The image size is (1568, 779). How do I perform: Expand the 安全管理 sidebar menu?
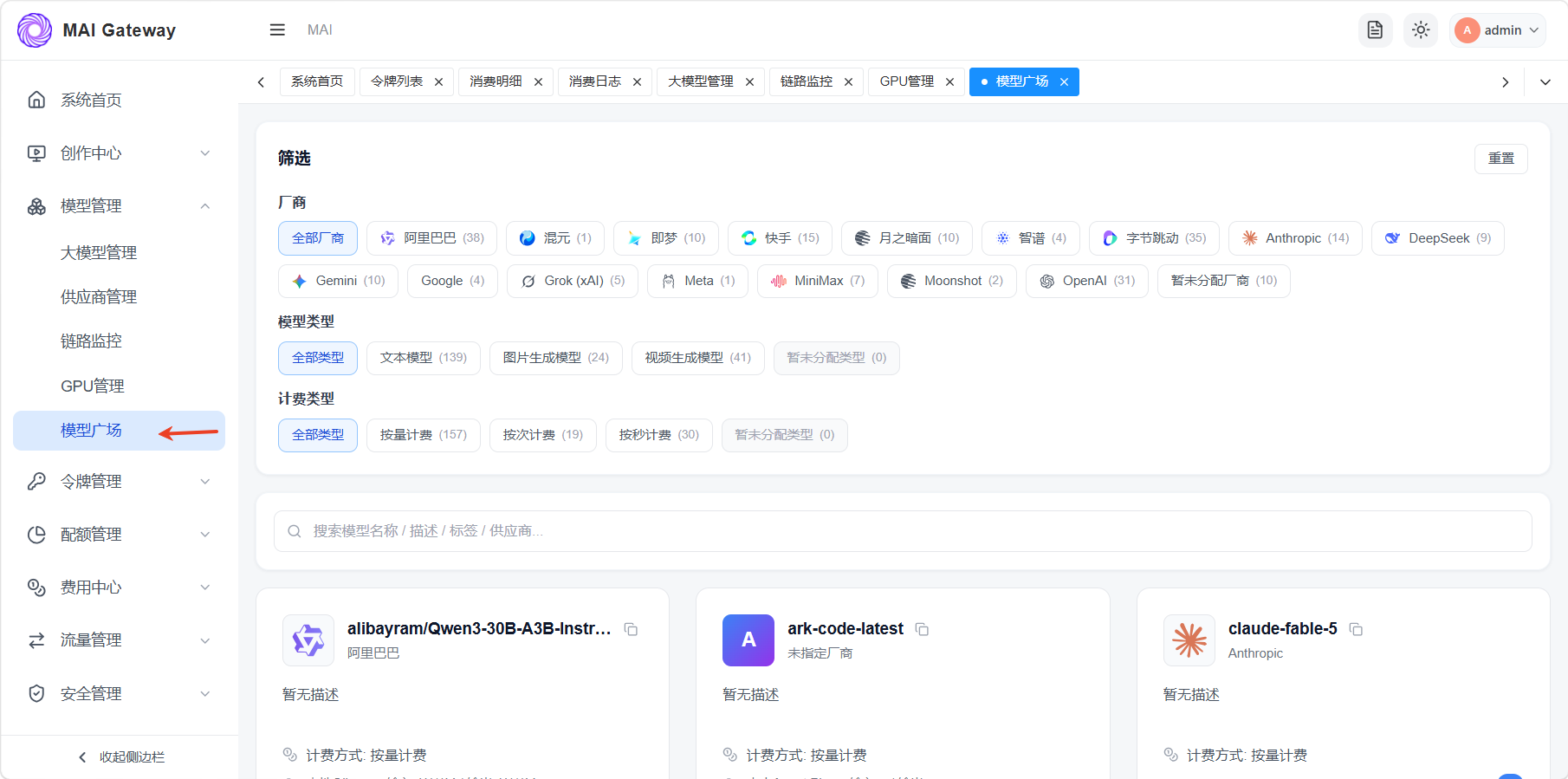tap(120, 694)
